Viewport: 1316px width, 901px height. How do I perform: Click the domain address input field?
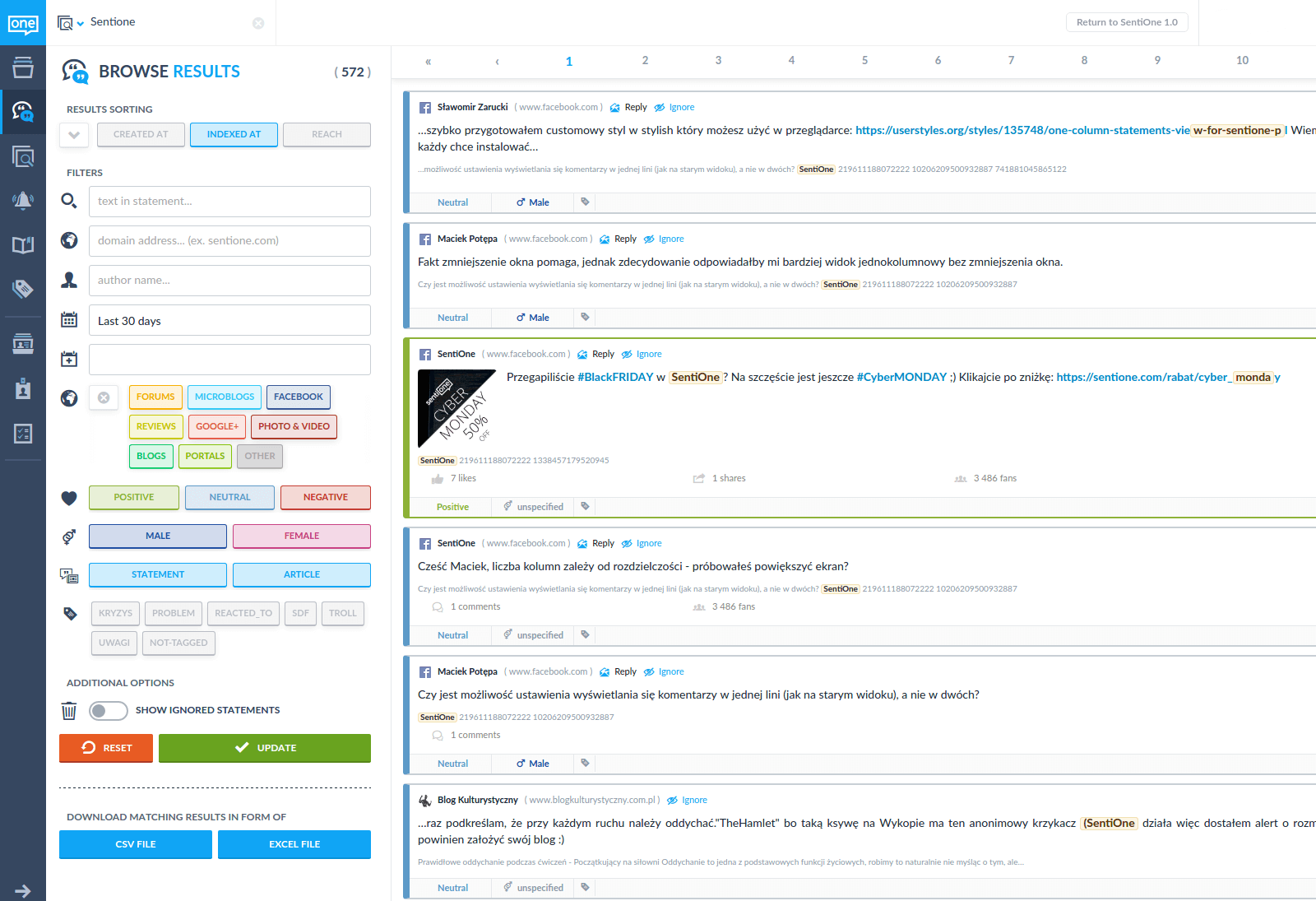point(229,241)
